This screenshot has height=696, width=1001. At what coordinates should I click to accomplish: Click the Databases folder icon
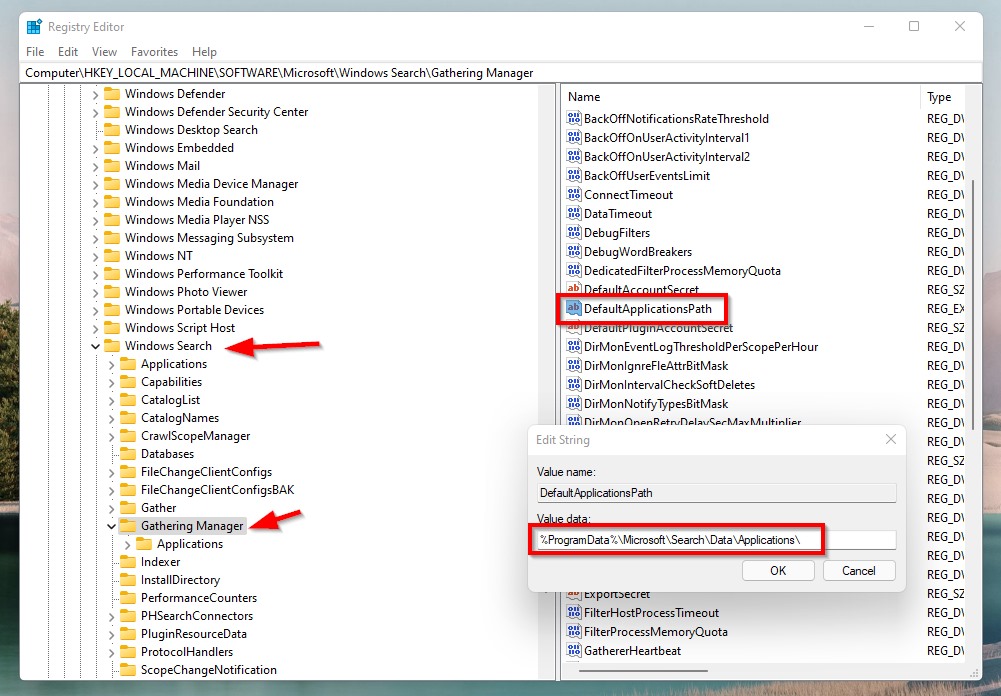tap(128, 454)
